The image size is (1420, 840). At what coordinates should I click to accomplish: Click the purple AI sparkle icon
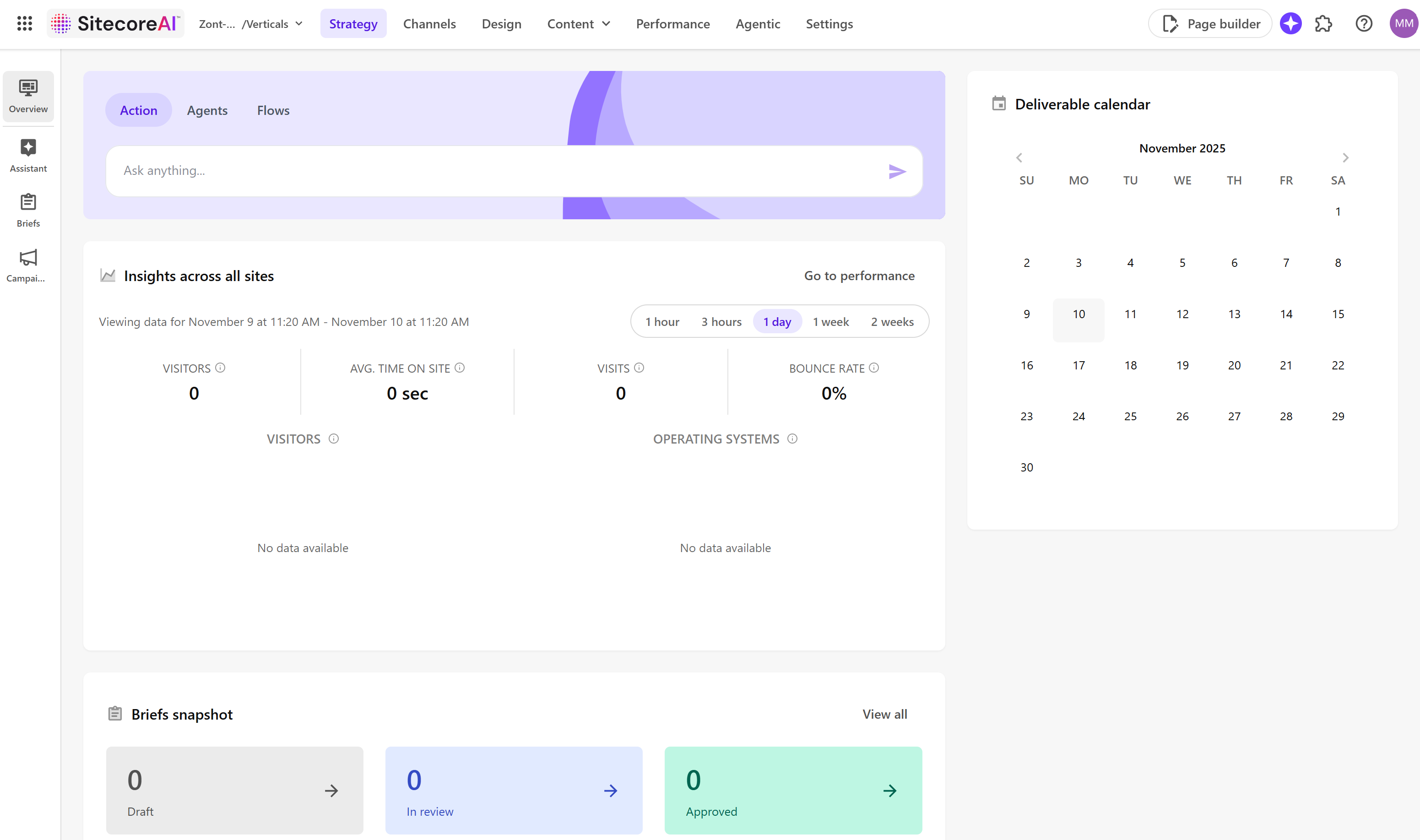coord(1290,23)
